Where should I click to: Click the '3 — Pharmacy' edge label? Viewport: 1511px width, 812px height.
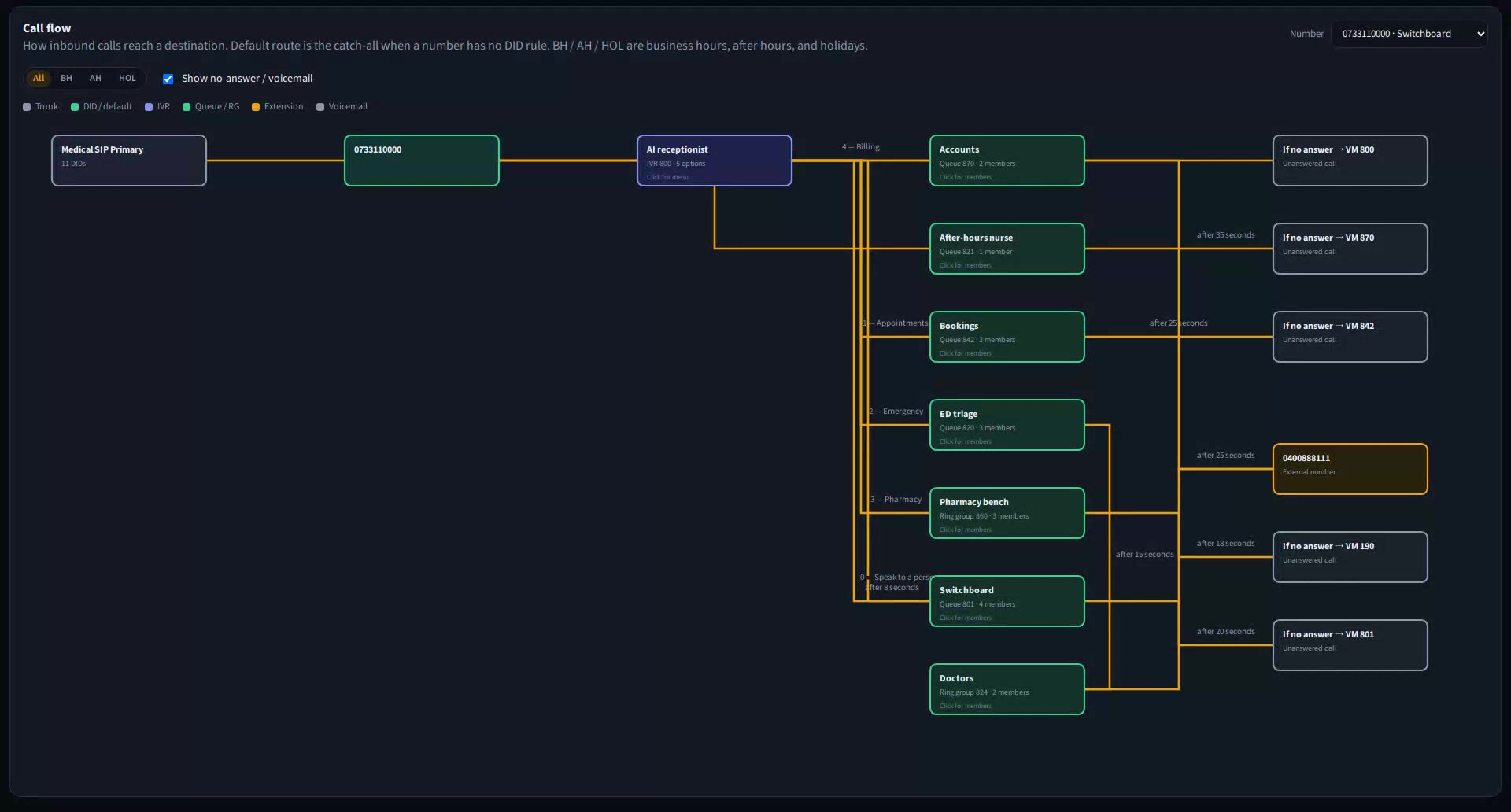click(896, 500)
